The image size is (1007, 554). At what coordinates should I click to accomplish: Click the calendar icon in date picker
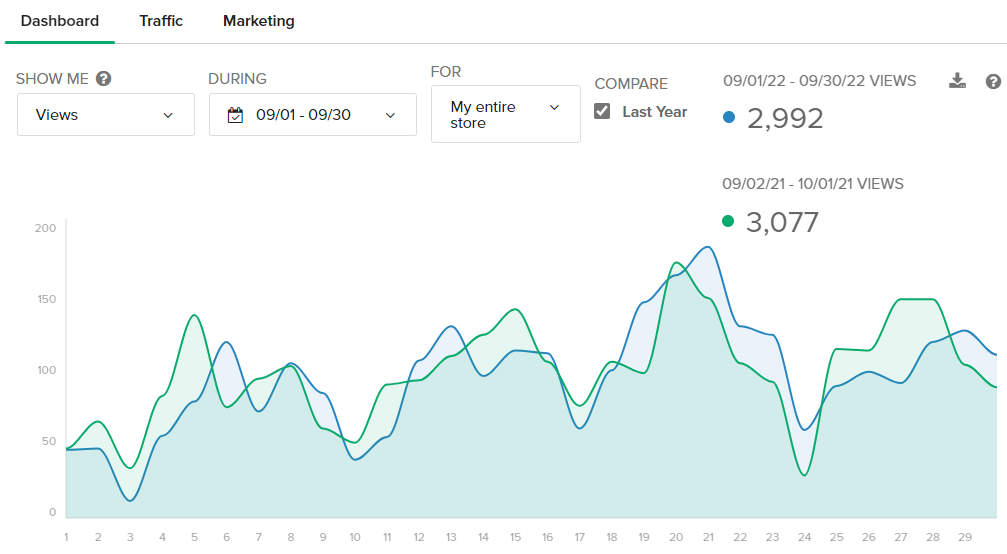pos(235,115)
